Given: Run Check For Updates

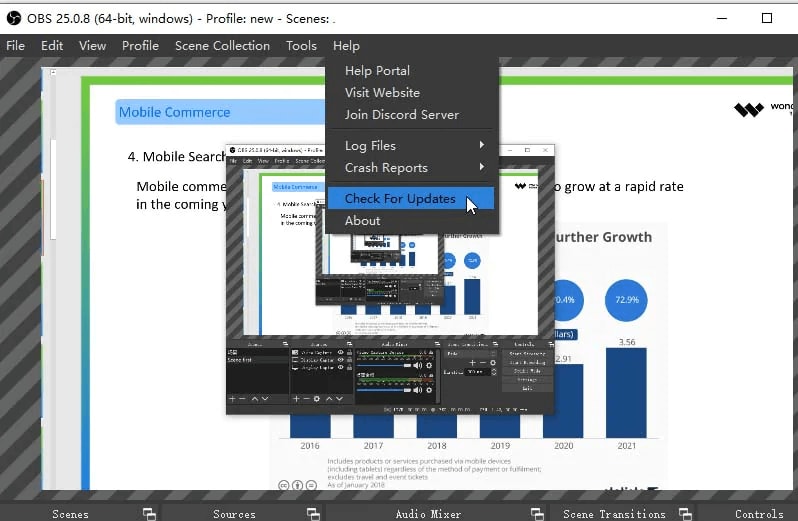Looking at the screenshot, I should click(x=411, y=198).
